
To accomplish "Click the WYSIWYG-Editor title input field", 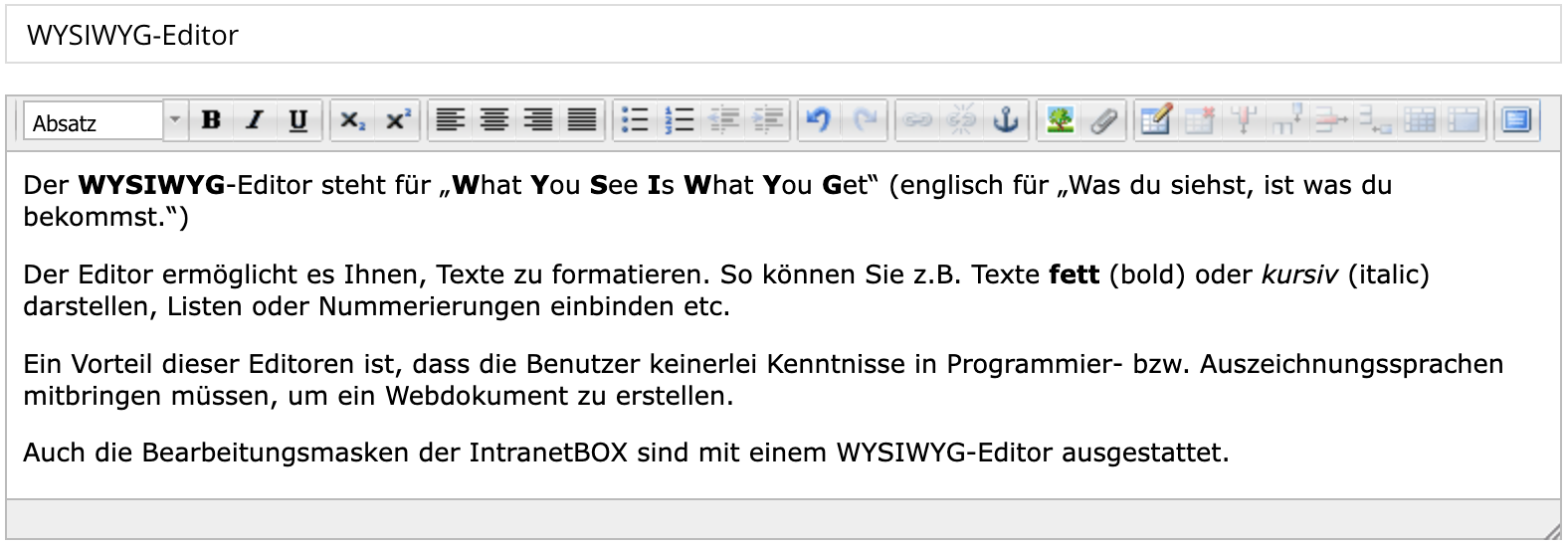I will (x=783, y=35).
